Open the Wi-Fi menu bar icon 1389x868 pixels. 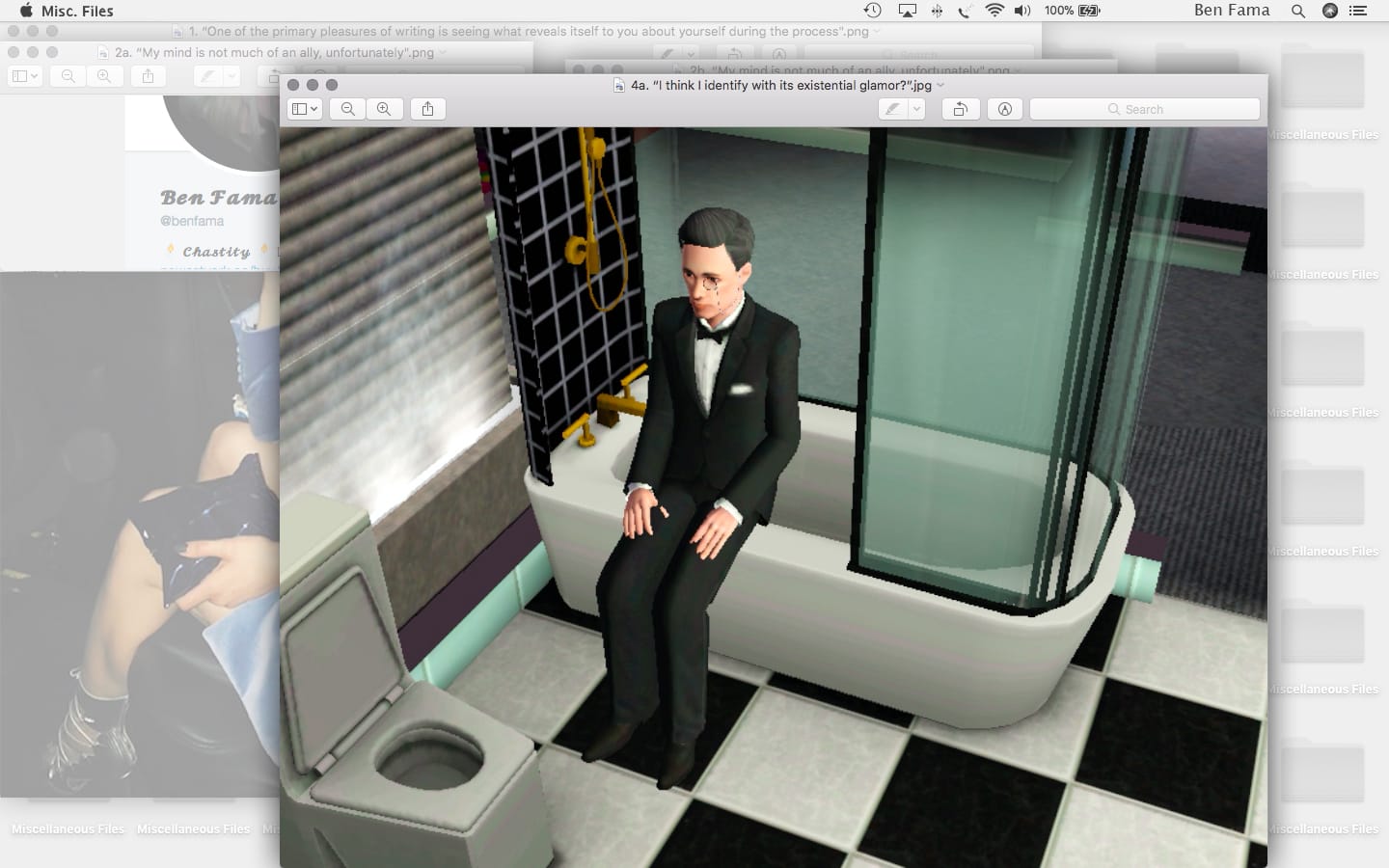(994, 11)
